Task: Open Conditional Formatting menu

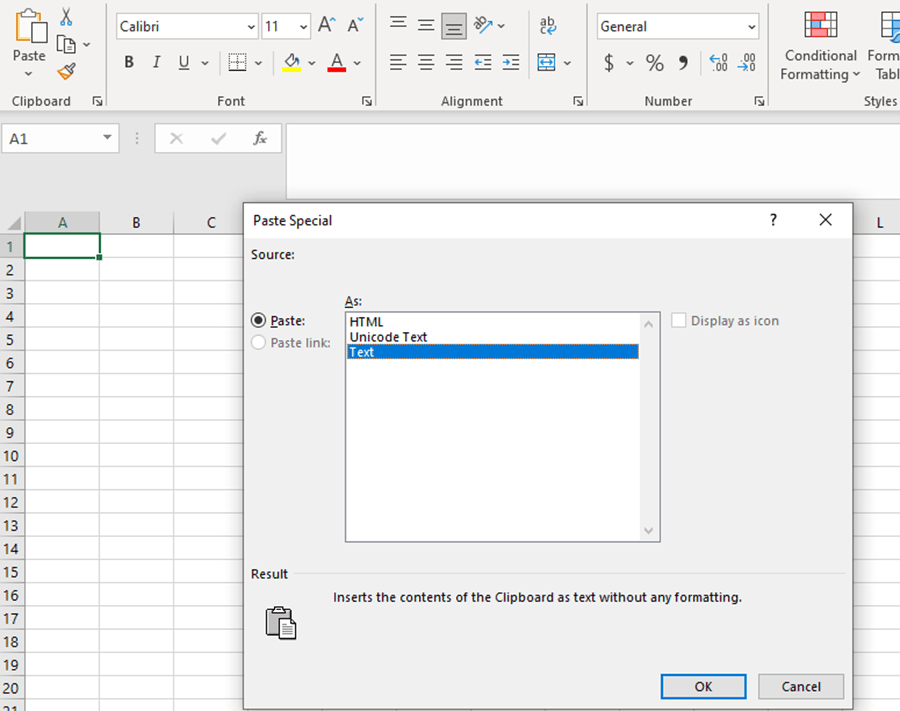Action: tap(820, 46)
